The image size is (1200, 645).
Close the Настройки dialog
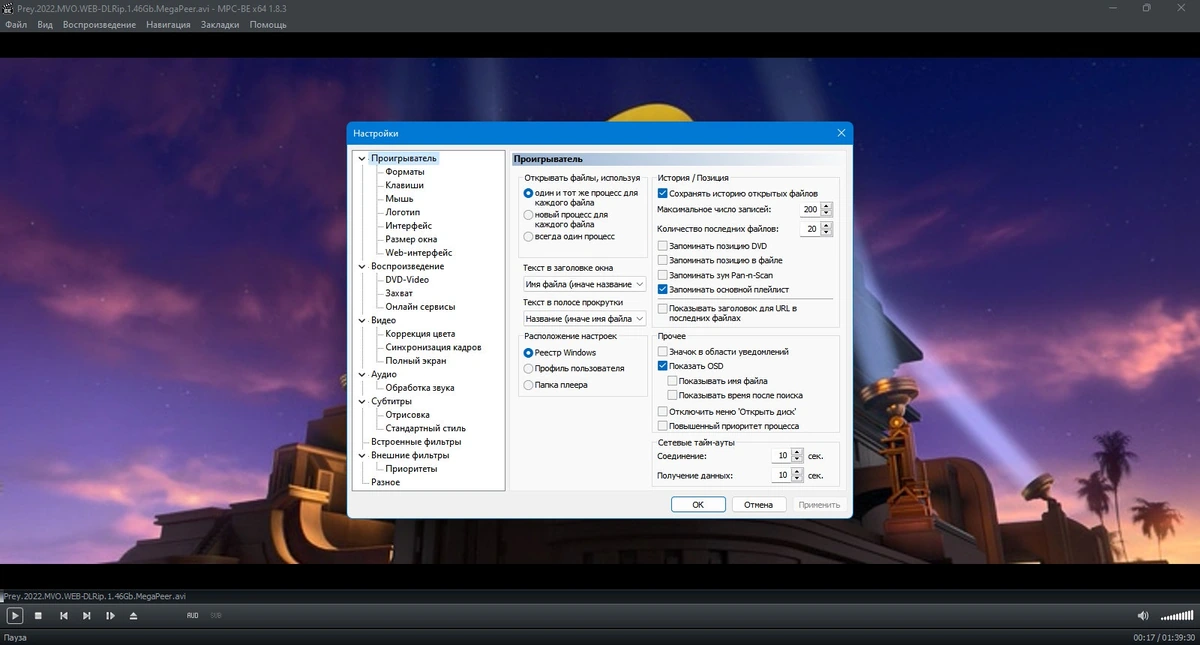point(840,133)
